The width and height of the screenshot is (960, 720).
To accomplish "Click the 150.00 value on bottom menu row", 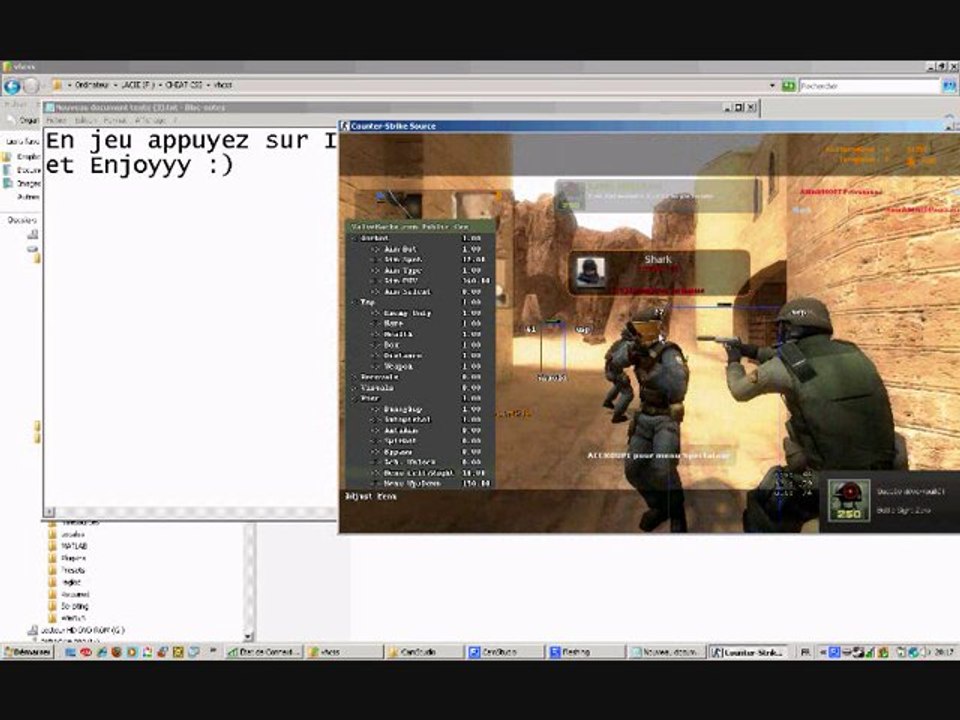I will point(475,484).
